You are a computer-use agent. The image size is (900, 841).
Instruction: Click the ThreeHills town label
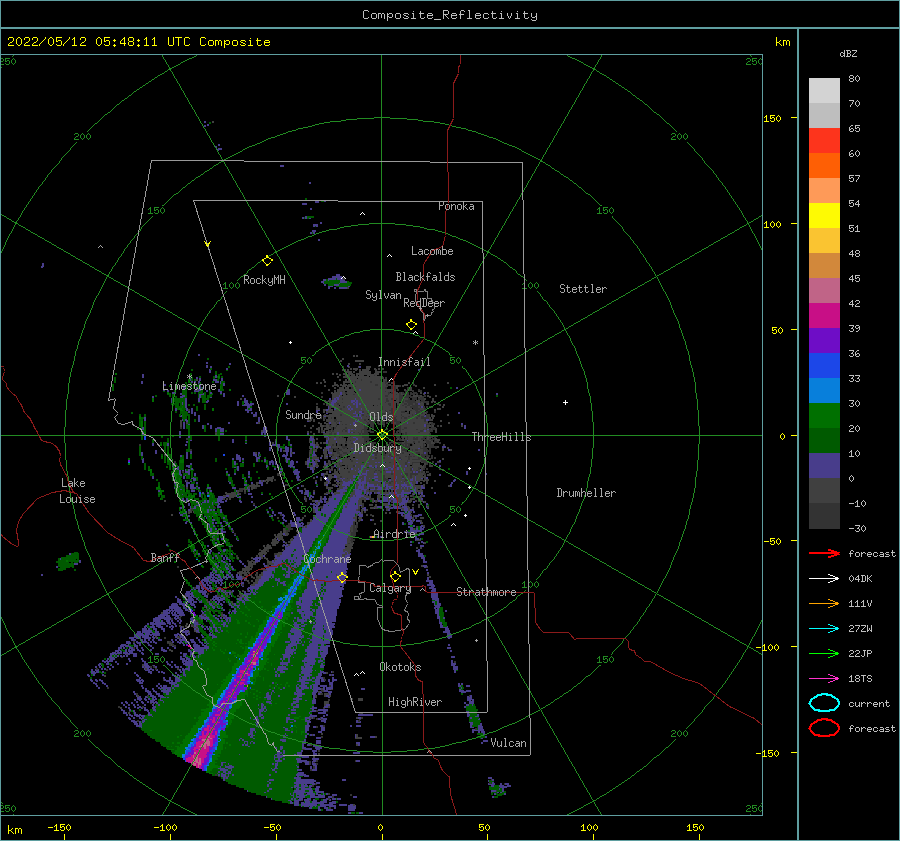pyautogui.click(x=501, y=437)
